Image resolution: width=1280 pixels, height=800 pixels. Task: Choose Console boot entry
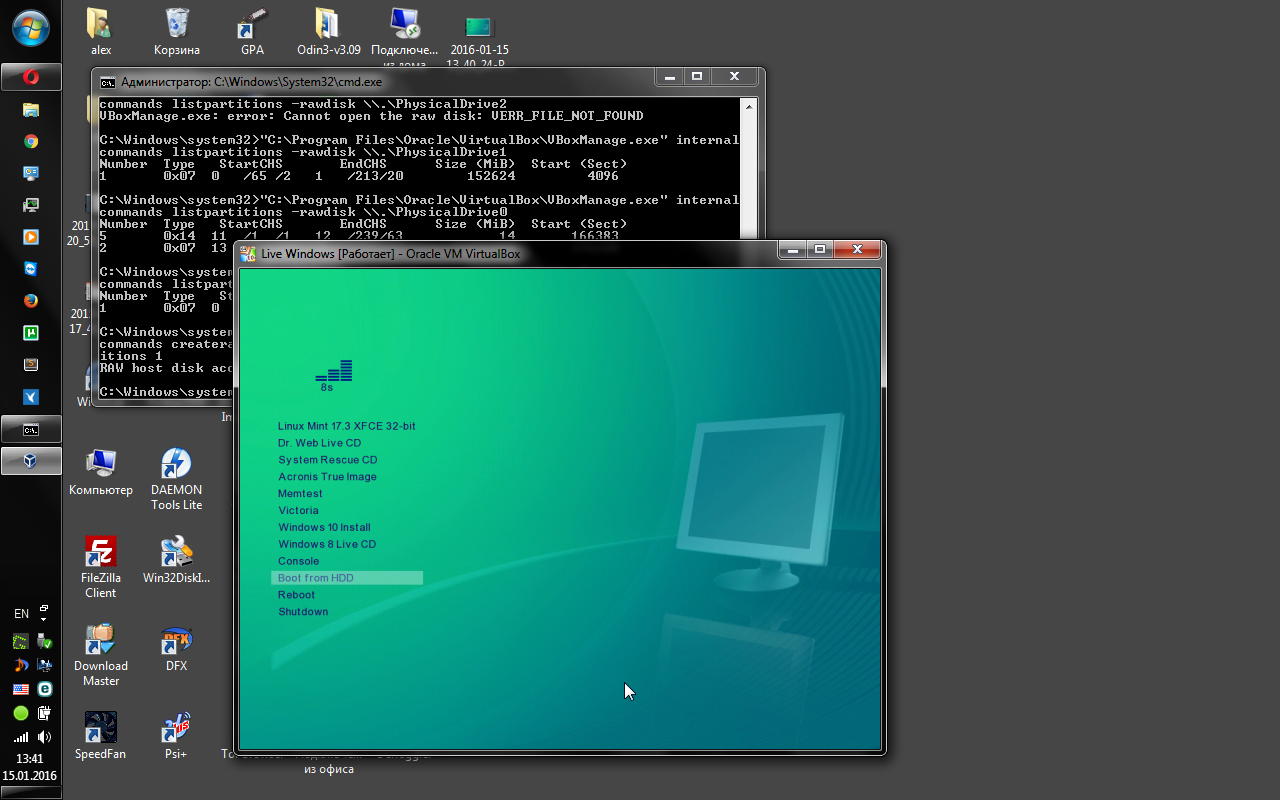coord(298,561)
